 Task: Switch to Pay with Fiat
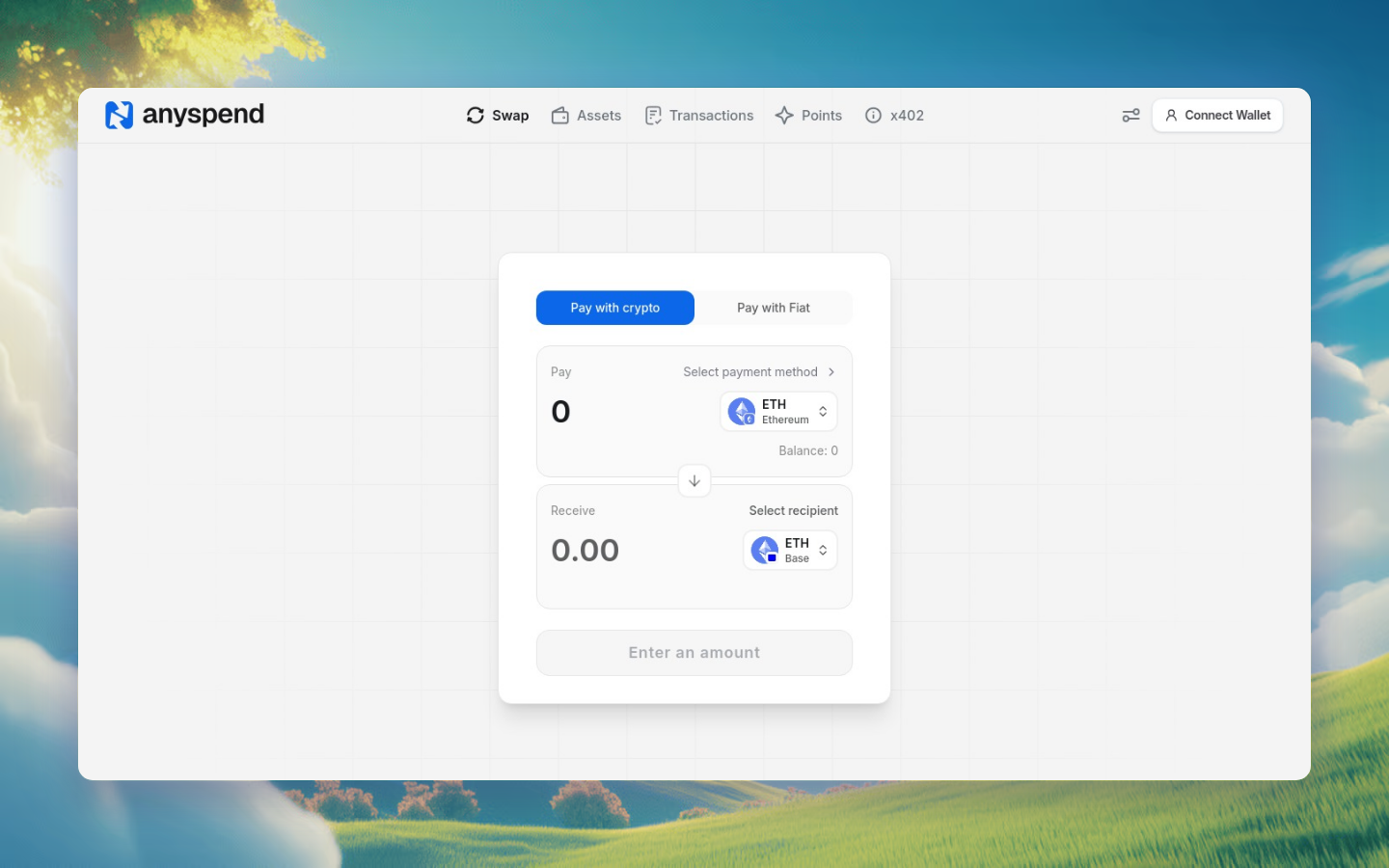point(774,308)
